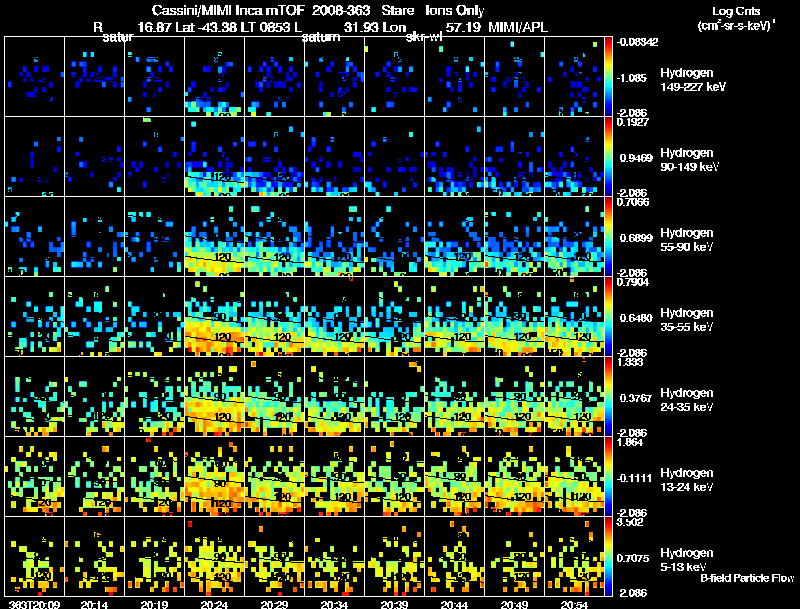Click the Hydrogen 35-55 keV row label
Viewport: 800px width, 609px height.
(x=687, y=320)
